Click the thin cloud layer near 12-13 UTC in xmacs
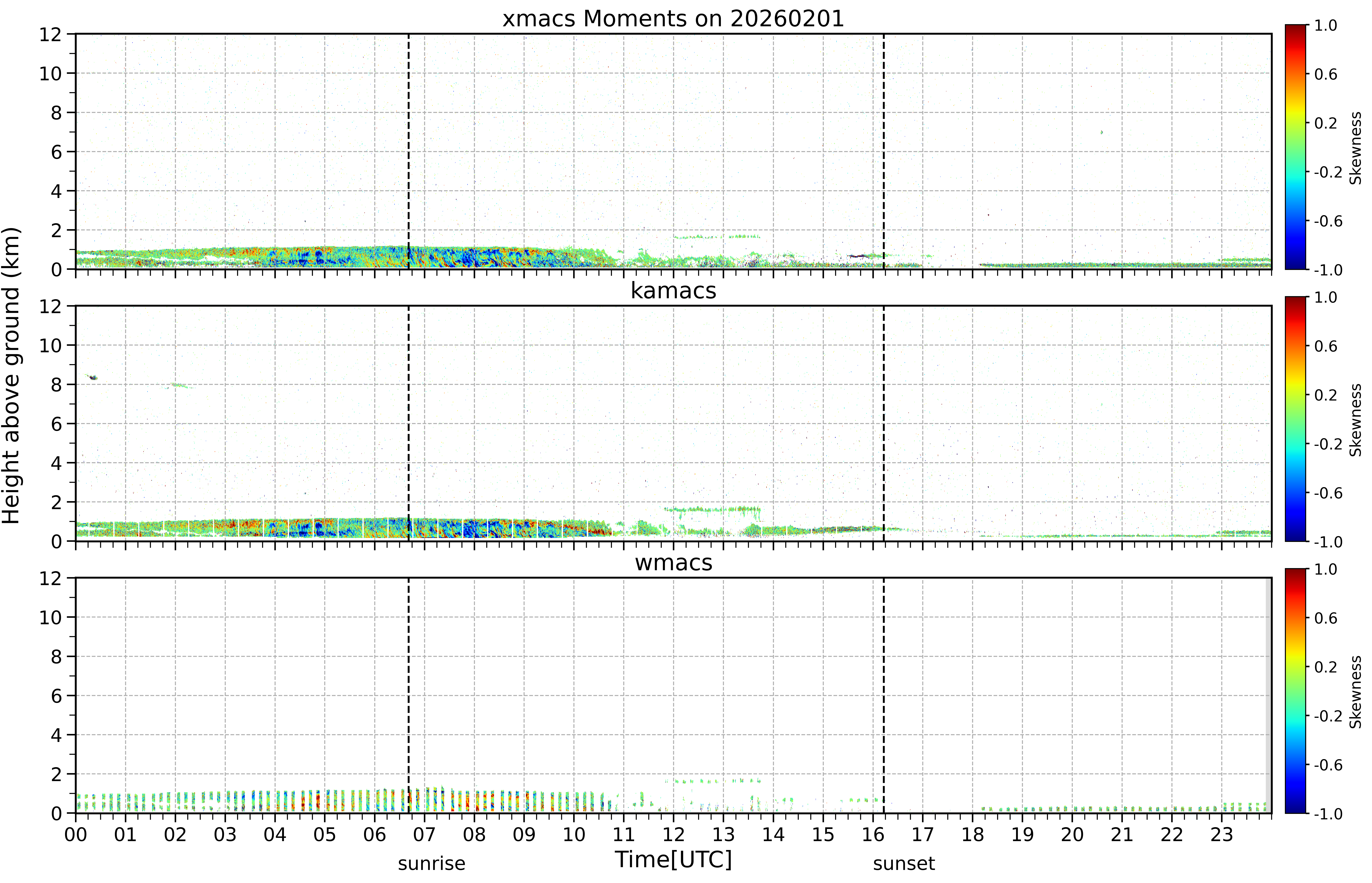Screen dimensions: 1372x883 point(717,237)
